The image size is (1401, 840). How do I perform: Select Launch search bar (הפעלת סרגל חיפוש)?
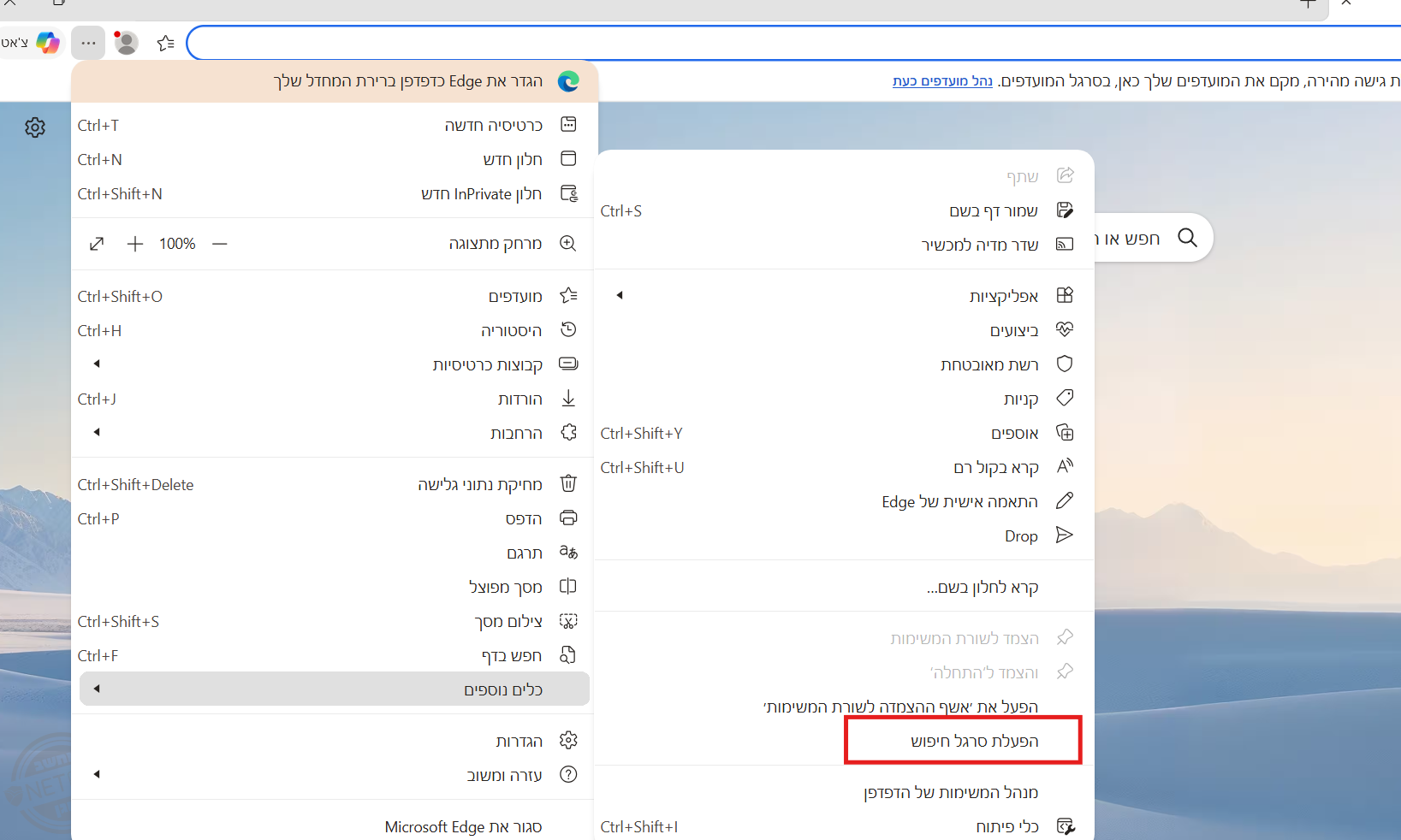(x=973, y=741)
